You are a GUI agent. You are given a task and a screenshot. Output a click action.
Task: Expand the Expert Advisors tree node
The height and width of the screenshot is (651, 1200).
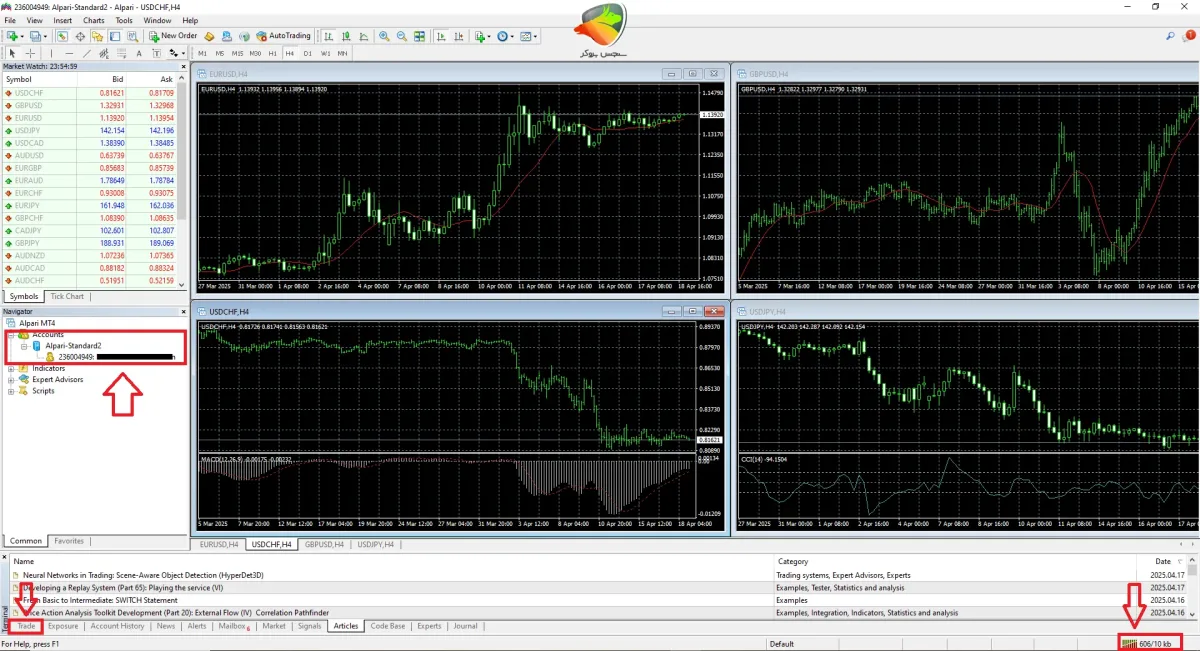[x=11, y=380]
